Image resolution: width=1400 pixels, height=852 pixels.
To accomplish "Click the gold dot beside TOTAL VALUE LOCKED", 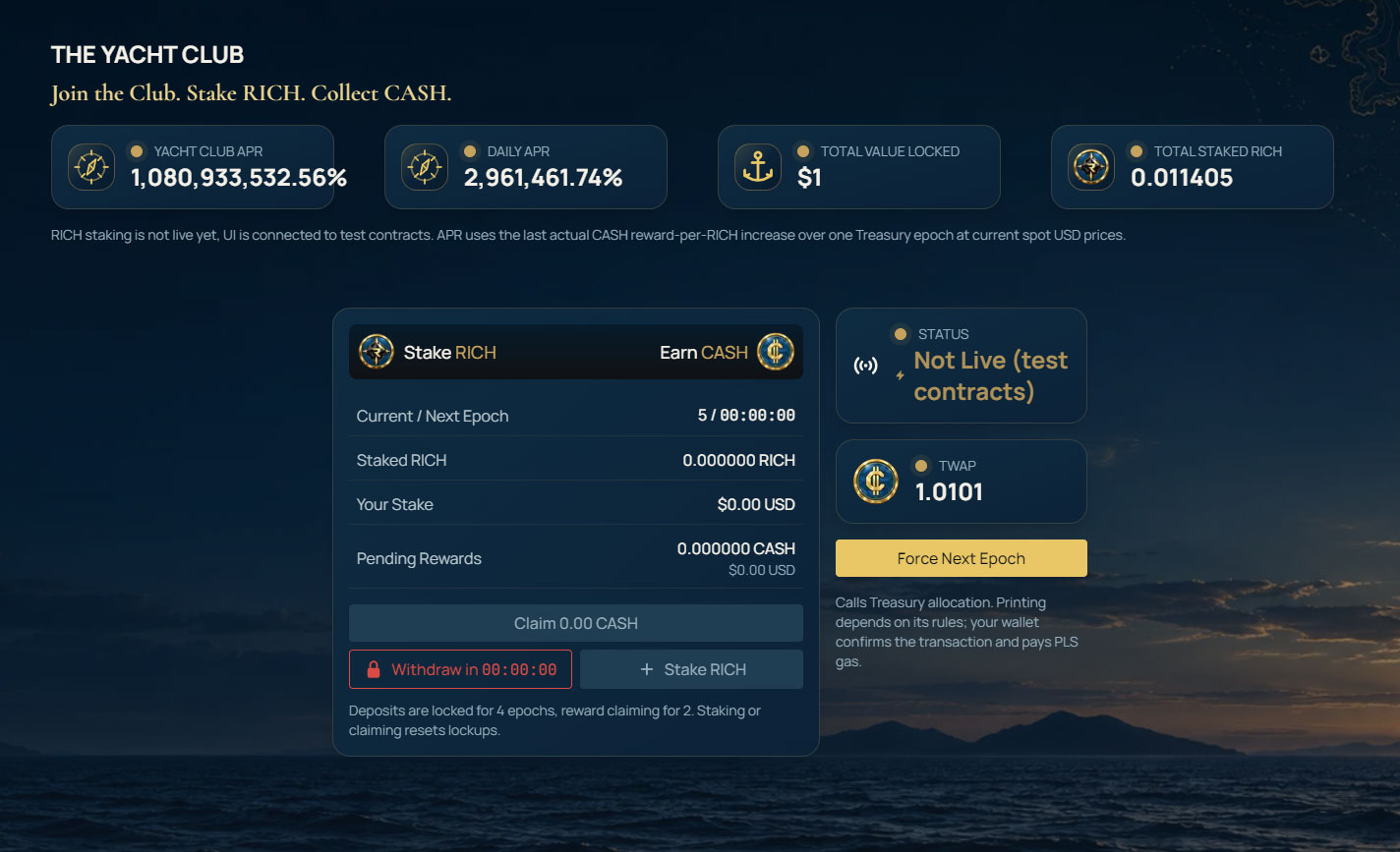I will [x=804, y=151].
